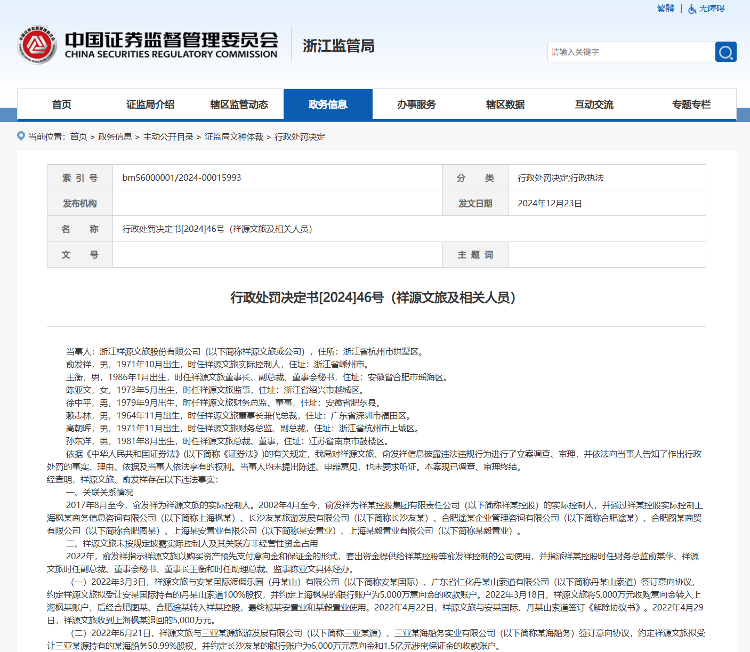Click the accessibility wheelchair icon
This screenshot has height=652, width=750.
(x=692, y=9)
